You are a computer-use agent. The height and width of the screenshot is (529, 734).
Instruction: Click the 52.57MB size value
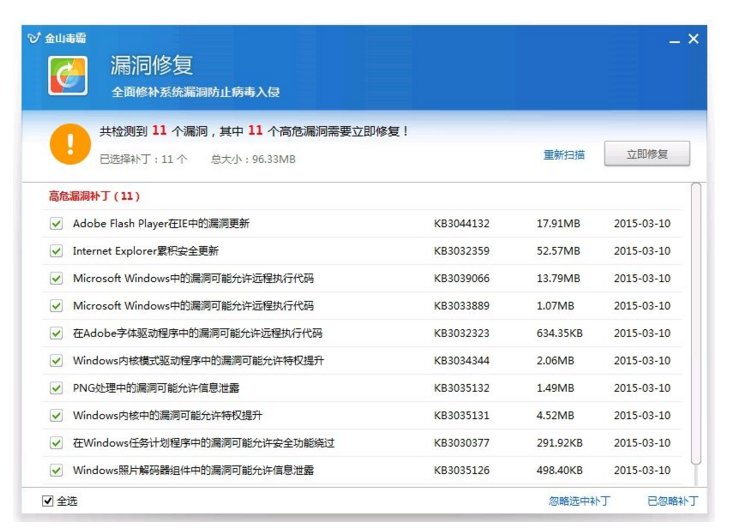pos(558,251)
